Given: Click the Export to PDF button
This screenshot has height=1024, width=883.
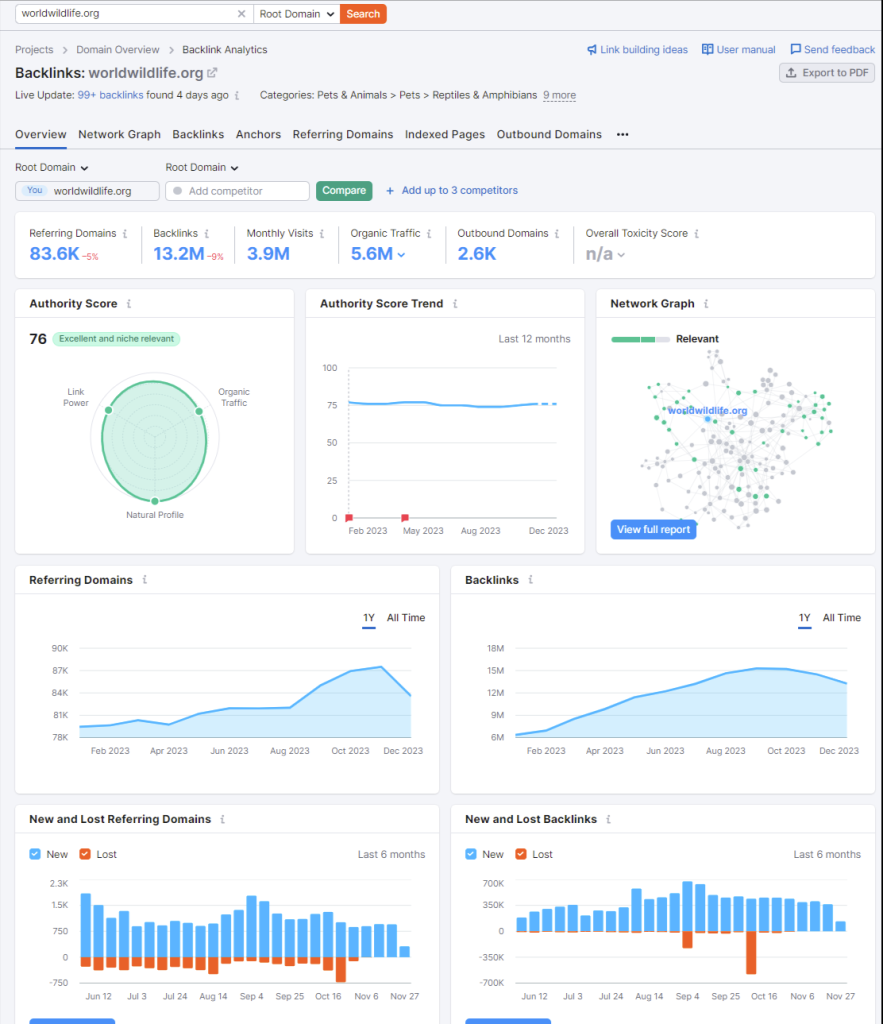Looking at the screenshot, I should (826, 73).
